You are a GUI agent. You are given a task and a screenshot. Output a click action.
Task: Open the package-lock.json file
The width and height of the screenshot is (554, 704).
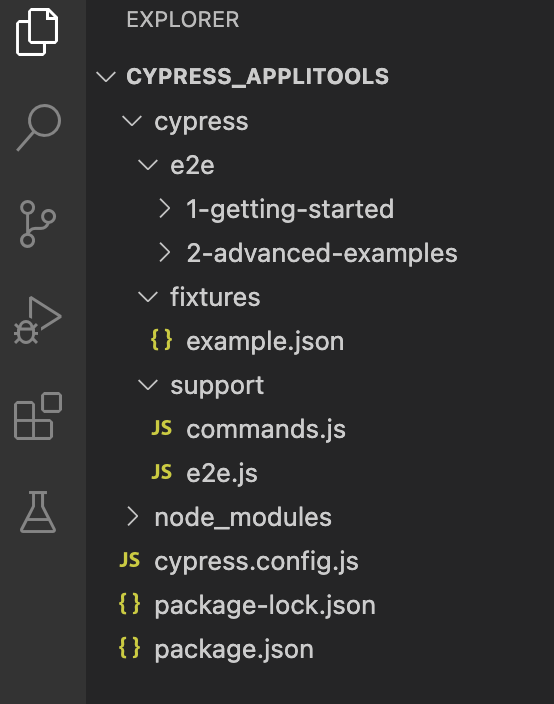click(x=265, y=606)
